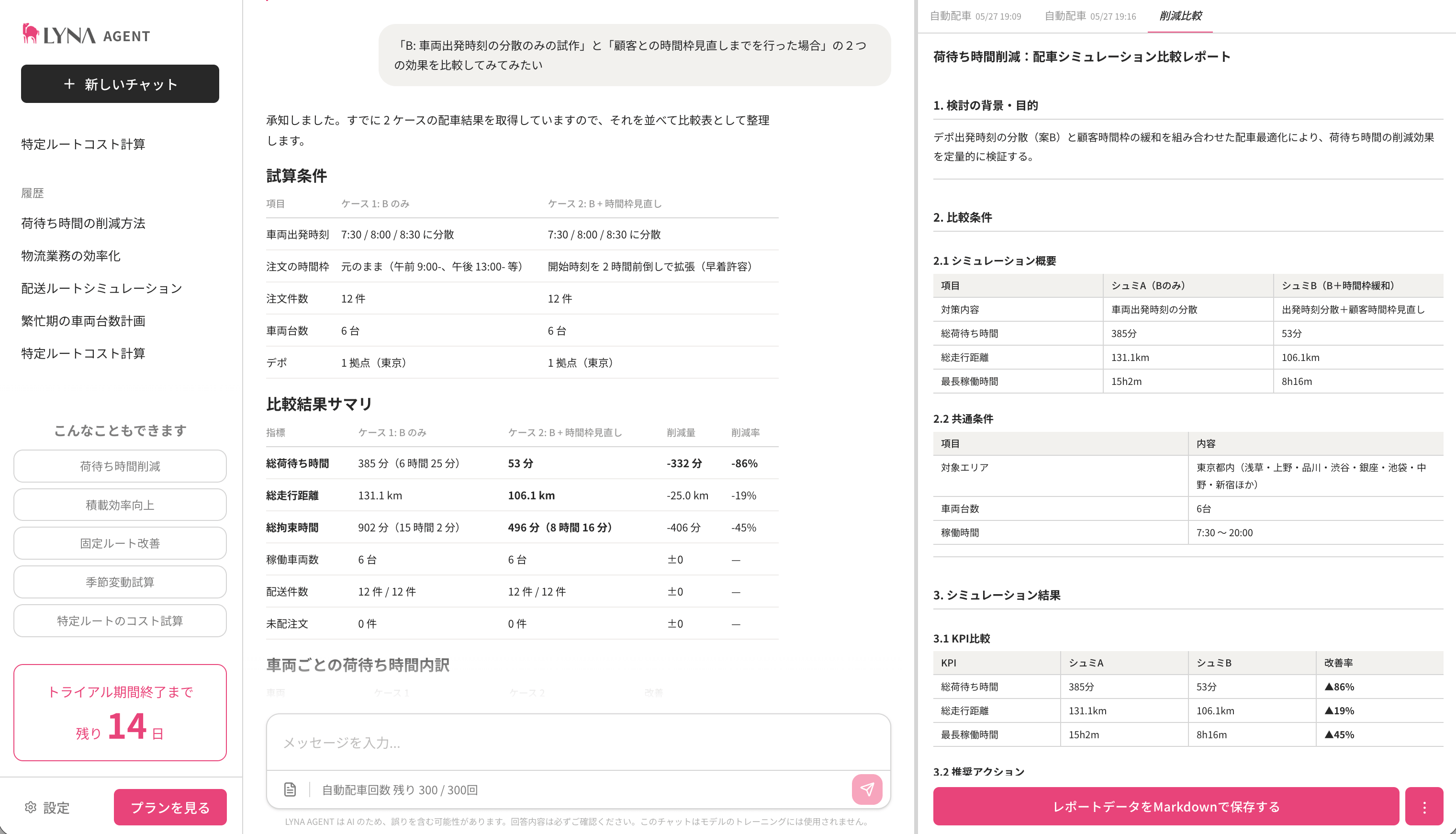The image size is (1456, 834).
Task: Select the 季節変動試算 suggestion chip
Action: point(120,582)
